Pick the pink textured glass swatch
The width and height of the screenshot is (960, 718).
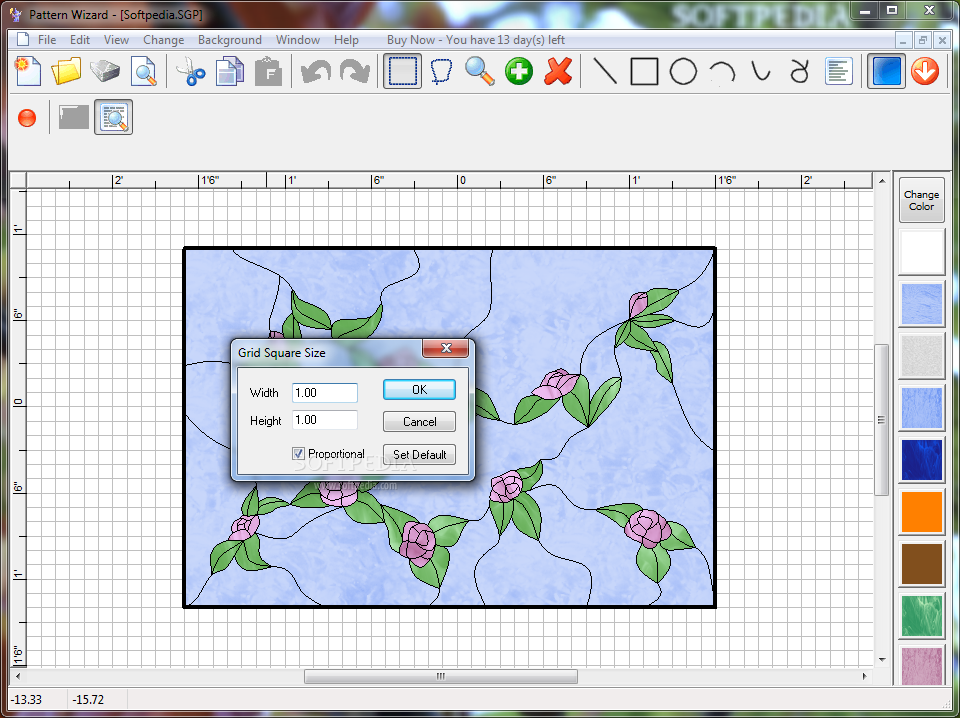pyautogui.click(x=921, y=666)
